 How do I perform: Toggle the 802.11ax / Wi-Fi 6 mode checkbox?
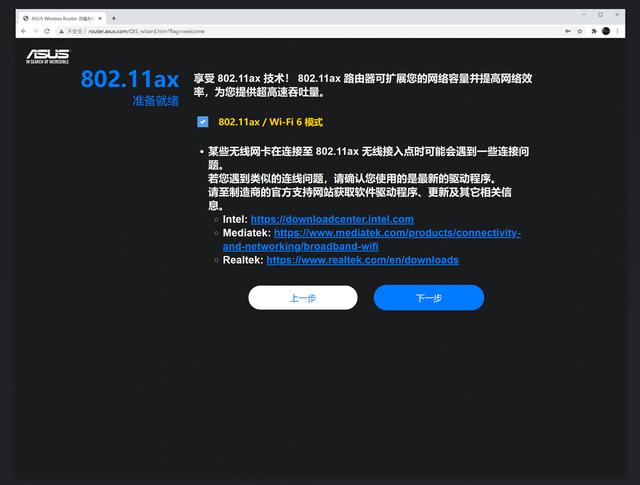click(x=202, y=122)
